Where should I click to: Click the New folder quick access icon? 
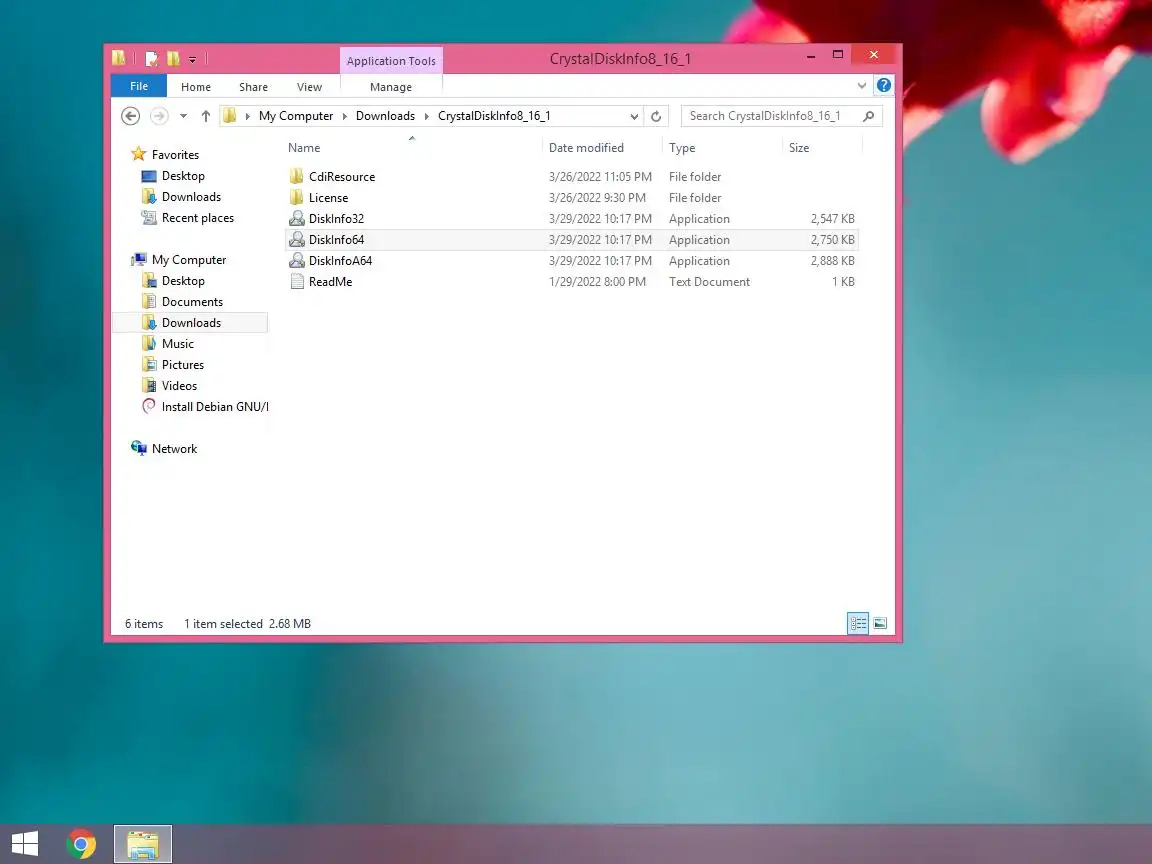[173, 58]
